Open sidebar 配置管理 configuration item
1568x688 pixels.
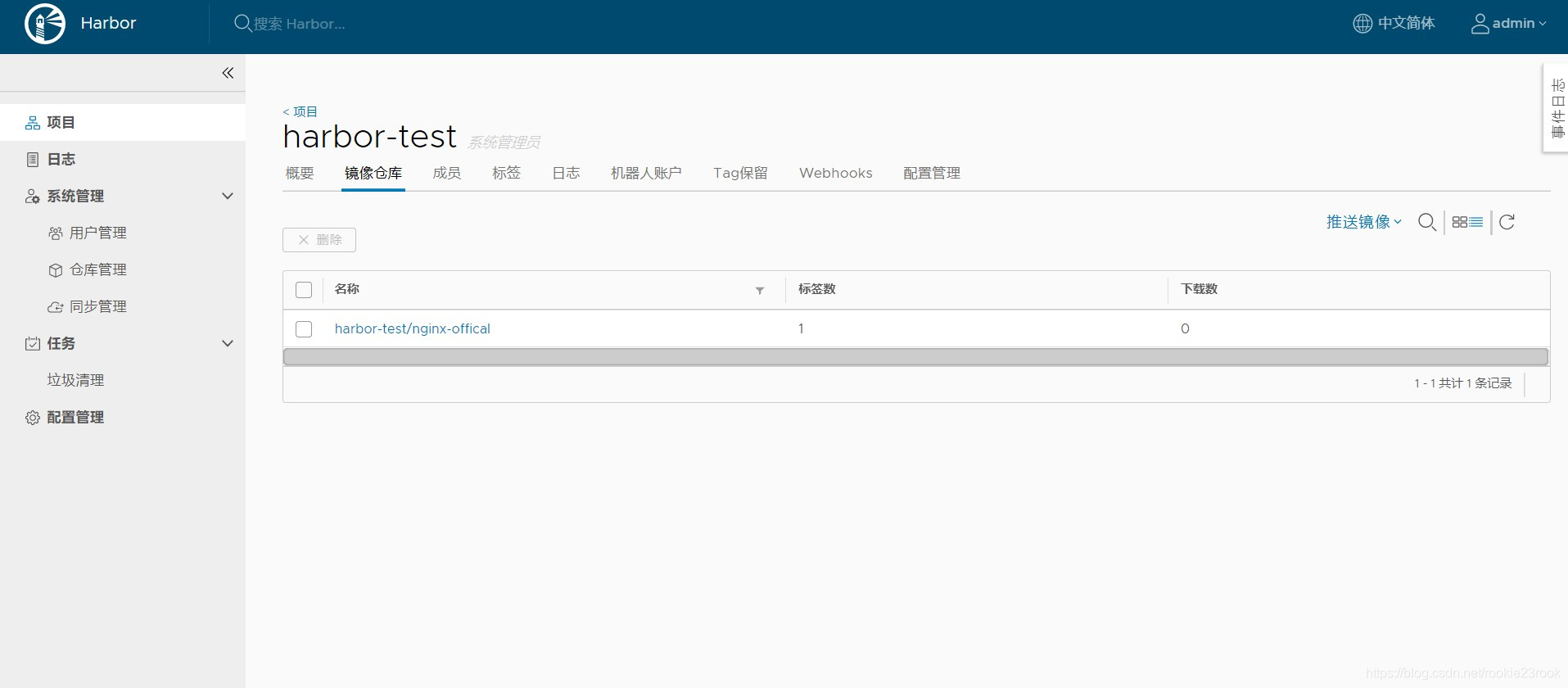click(x=75, y=418)
